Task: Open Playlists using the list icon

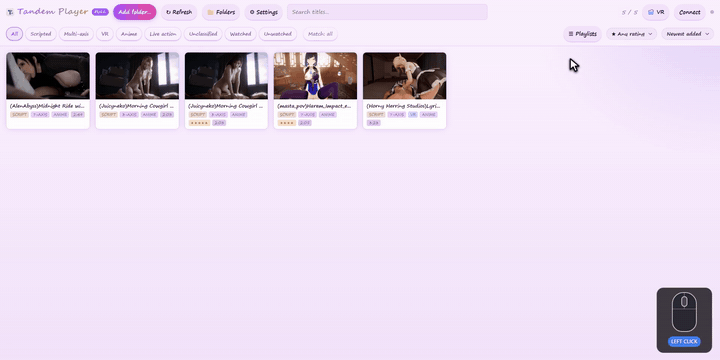Action: 571,34
